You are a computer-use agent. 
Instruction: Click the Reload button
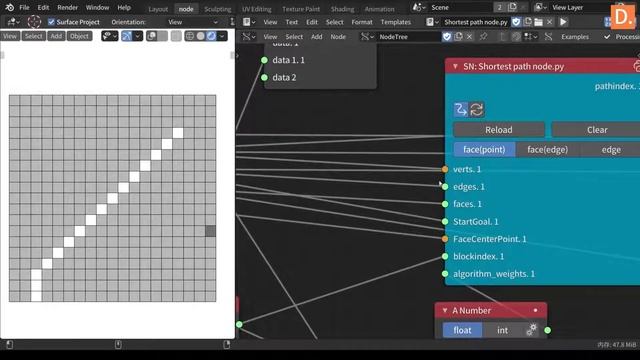tap(499, 130)
